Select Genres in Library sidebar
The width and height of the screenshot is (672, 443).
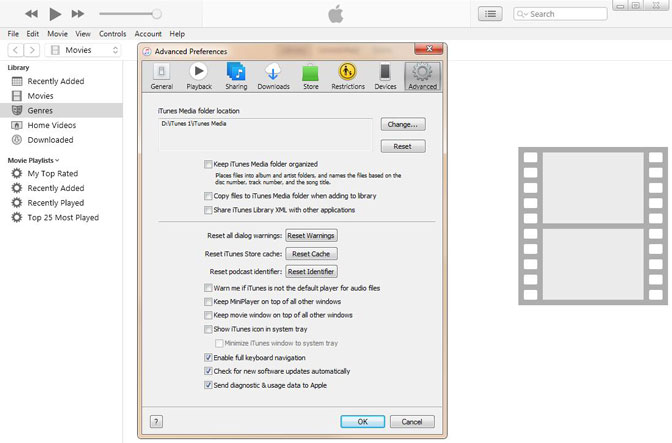[61, 110]
